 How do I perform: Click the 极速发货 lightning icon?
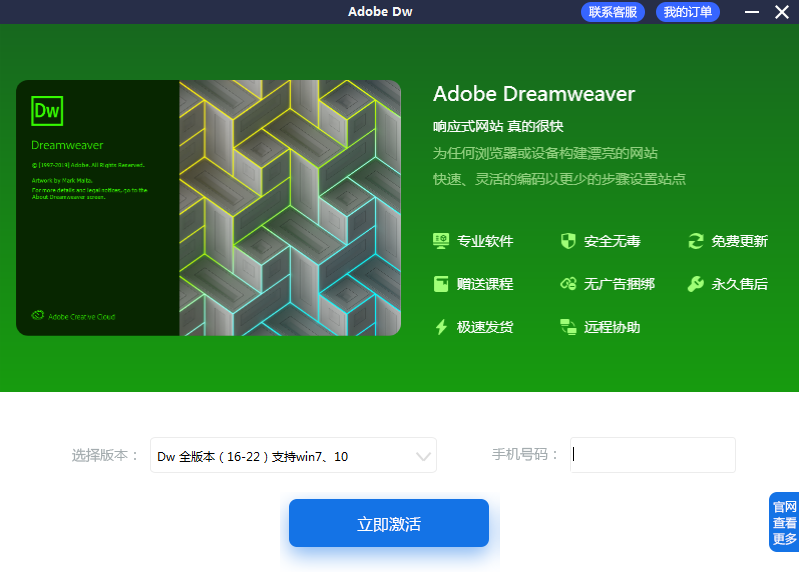point(441,327)
